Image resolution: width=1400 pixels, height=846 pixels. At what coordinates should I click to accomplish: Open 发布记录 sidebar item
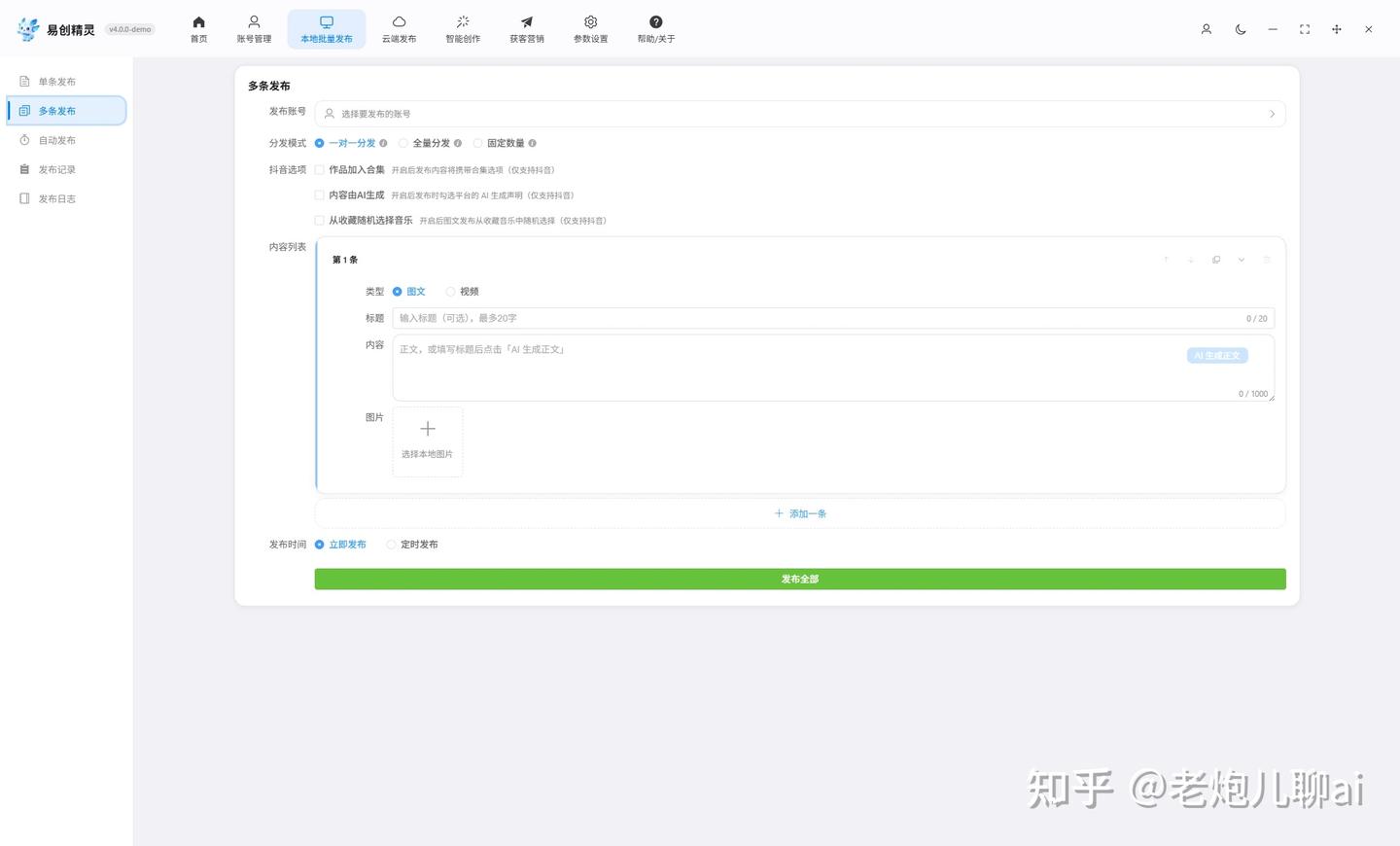pos(66,169)
